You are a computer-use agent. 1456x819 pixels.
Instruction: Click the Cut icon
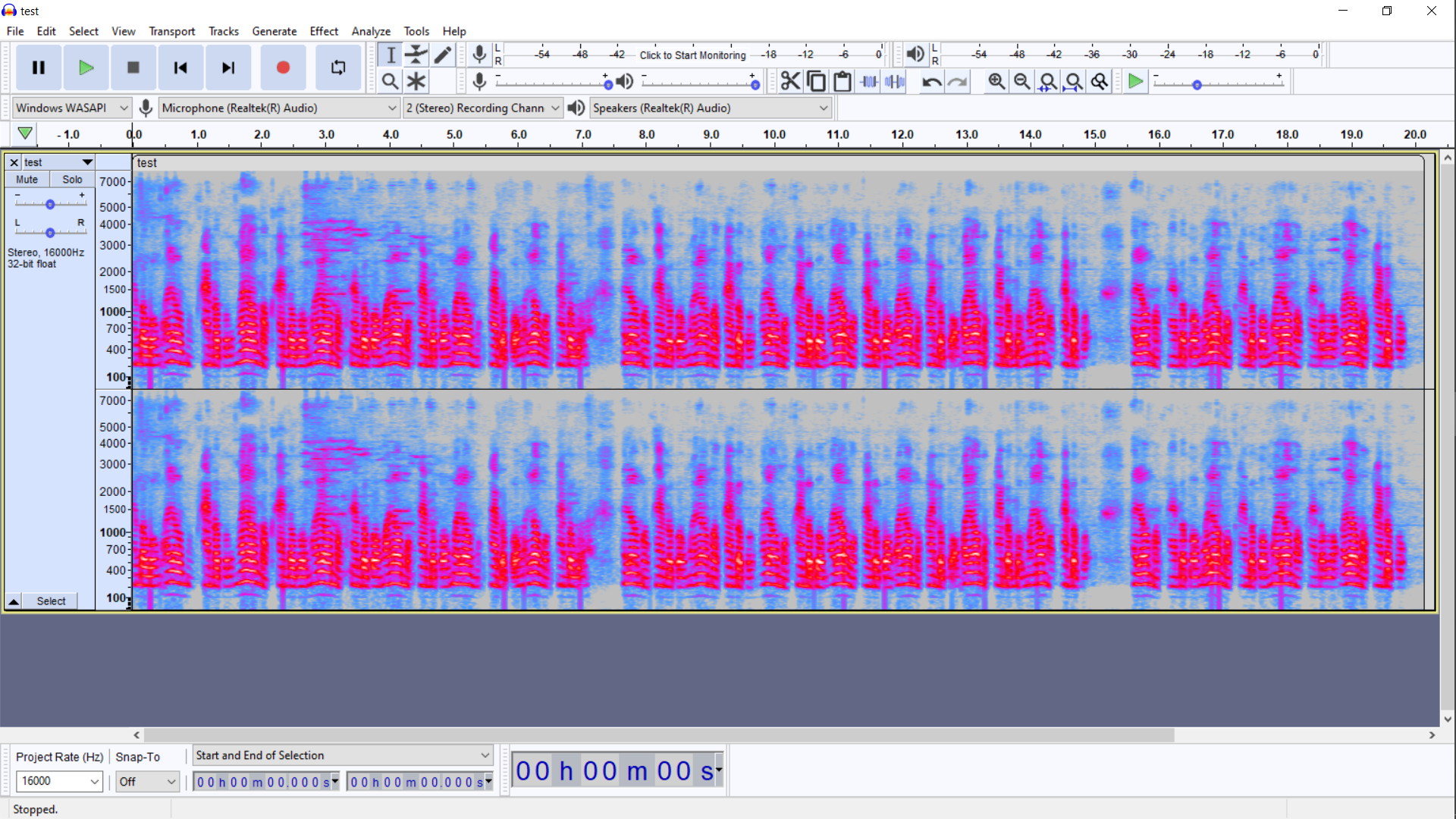click(x=790, y=81)
